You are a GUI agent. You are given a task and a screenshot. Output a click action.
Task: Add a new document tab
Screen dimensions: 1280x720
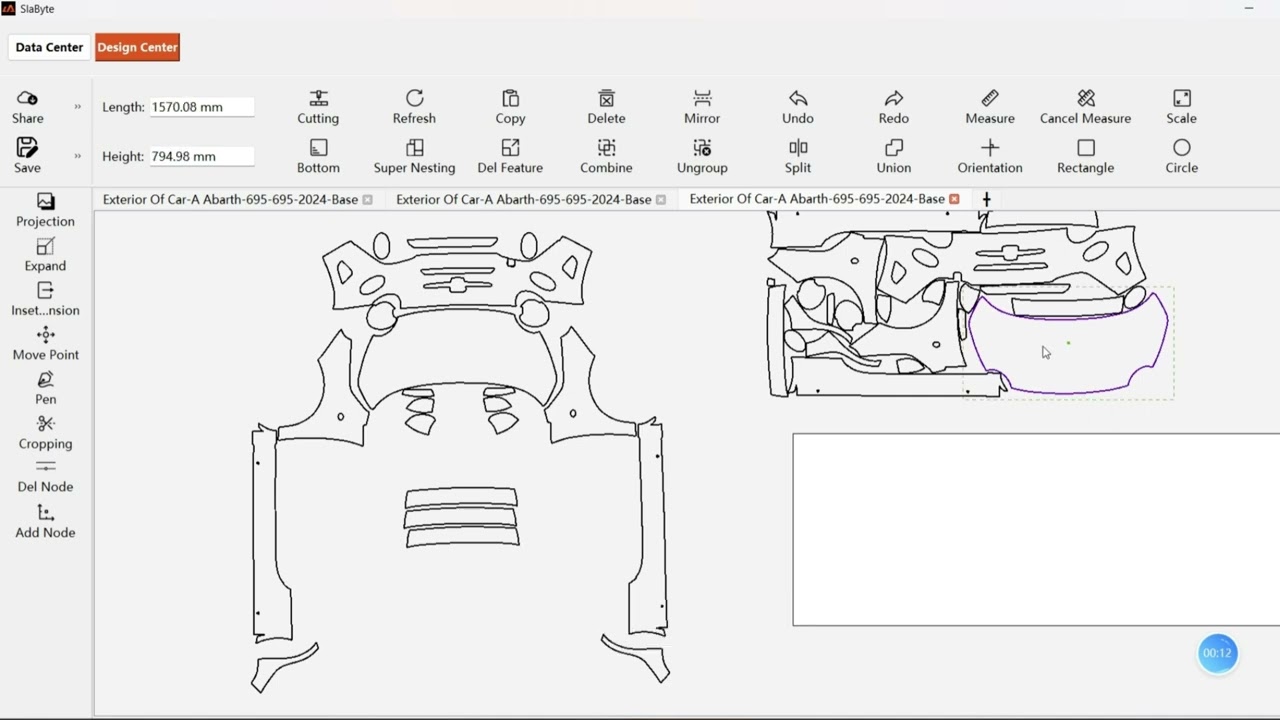point(986,199)
